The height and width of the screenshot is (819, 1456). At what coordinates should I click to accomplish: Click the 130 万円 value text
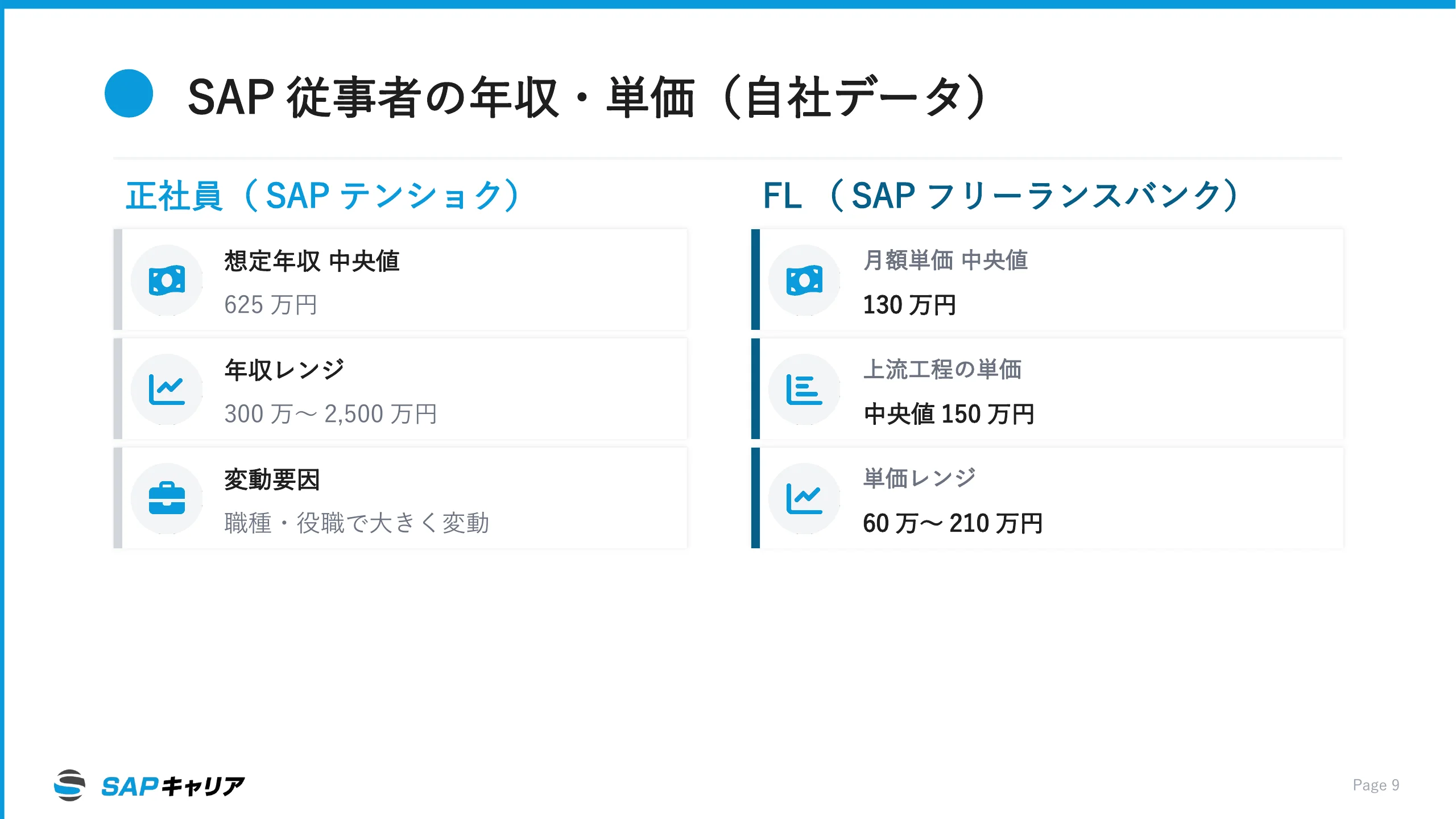(x=909, y=305)
